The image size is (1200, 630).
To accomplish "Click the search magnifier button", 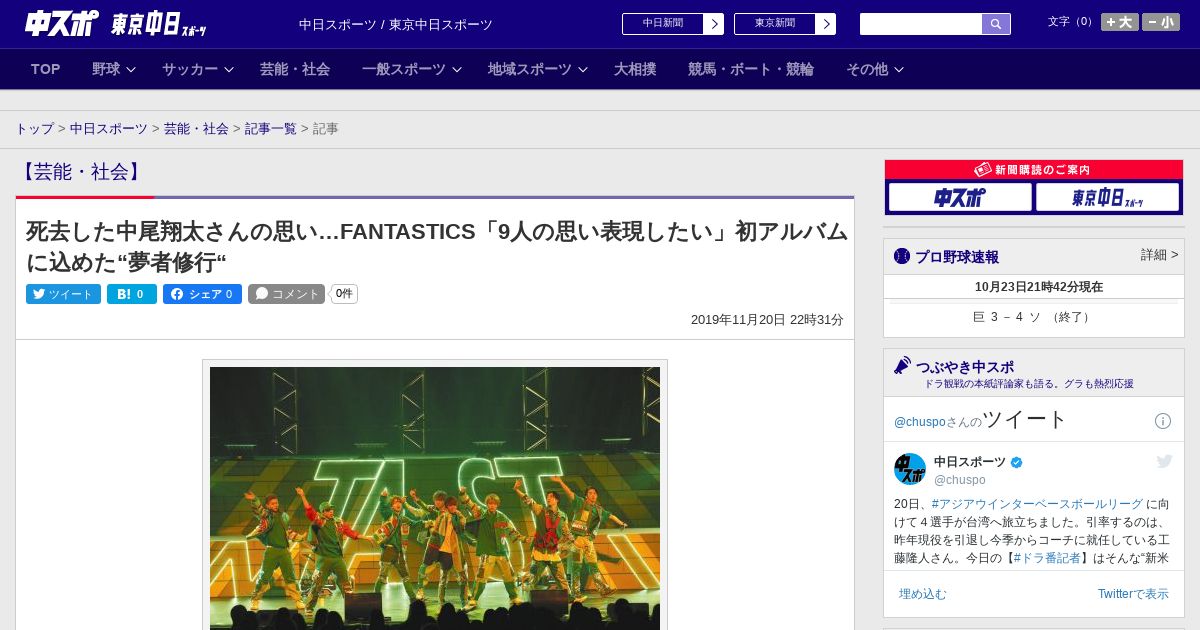I will [x=996, y=24].
